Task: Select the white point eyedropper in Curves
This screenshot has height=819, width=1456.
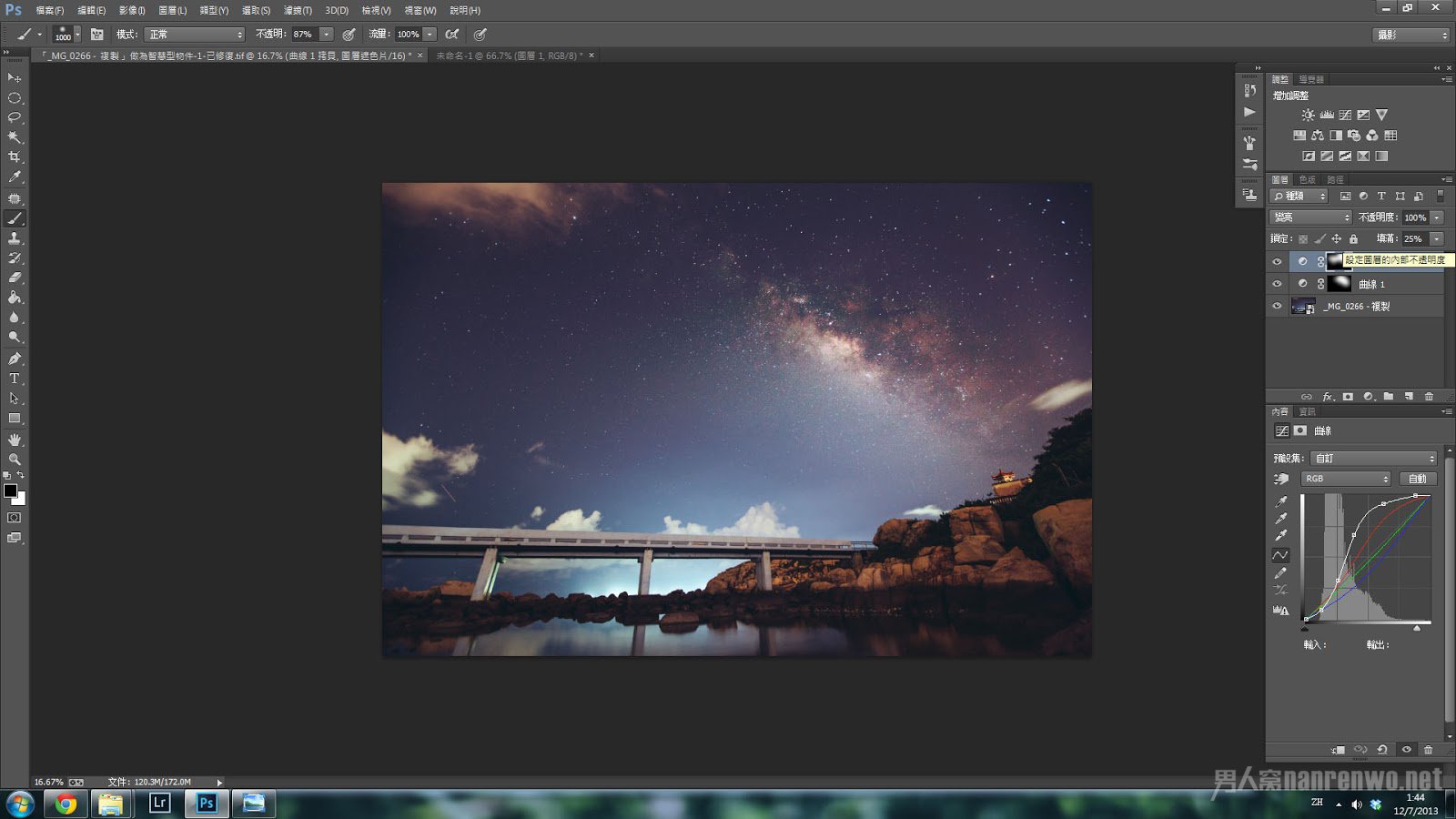Action: click(x=1281, y=535)
